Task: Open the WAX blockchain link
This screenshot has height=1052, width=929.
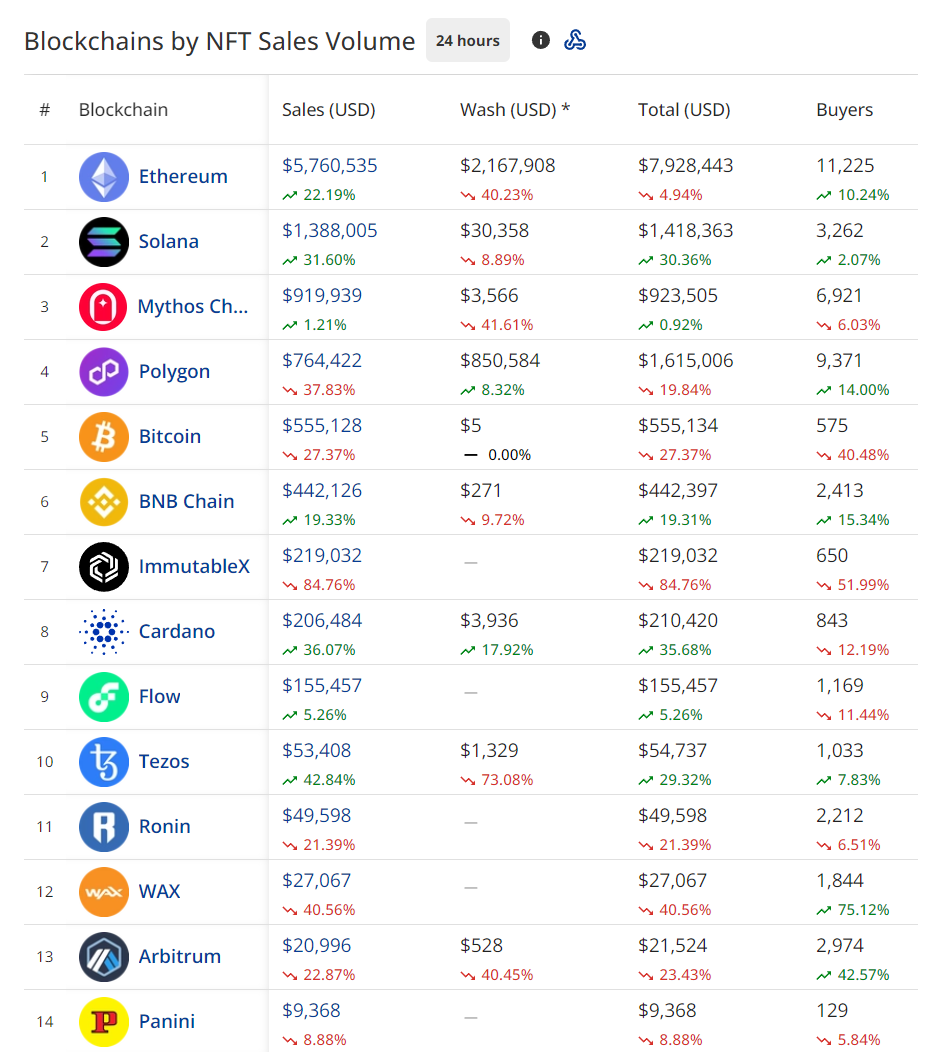Action: [160, 892]
